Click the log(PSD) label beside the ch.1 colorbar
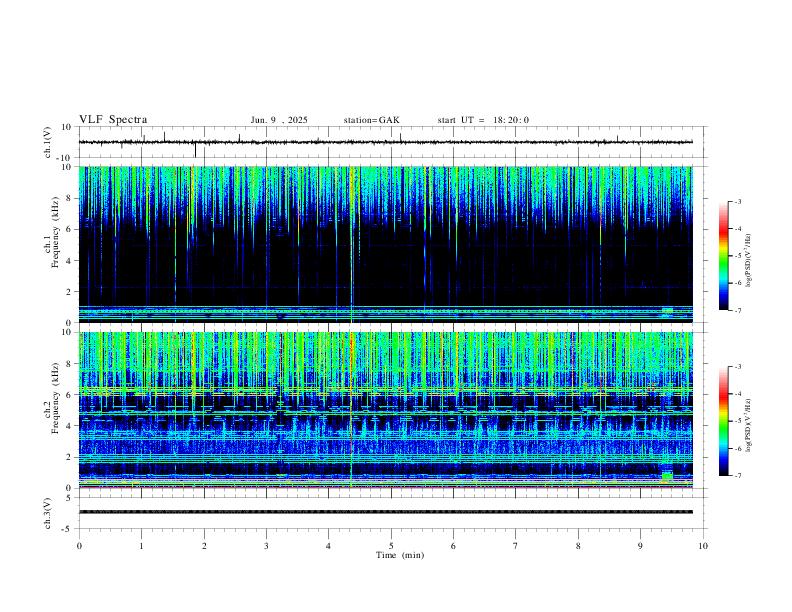The width and height of the screenshot is (792, 612). (x=748, y=261)
